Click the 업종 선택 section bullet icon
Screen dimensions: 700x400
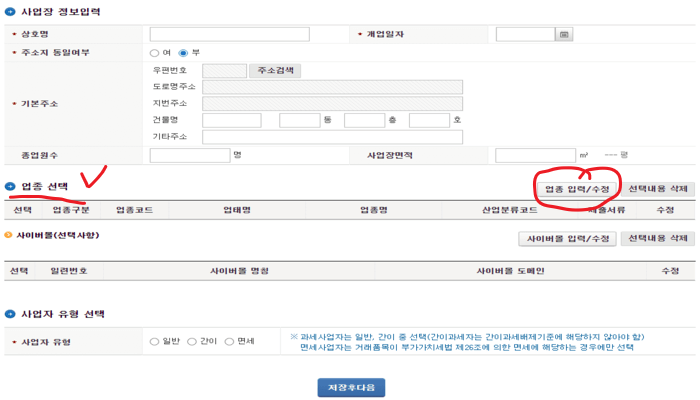tap(10, 187)
